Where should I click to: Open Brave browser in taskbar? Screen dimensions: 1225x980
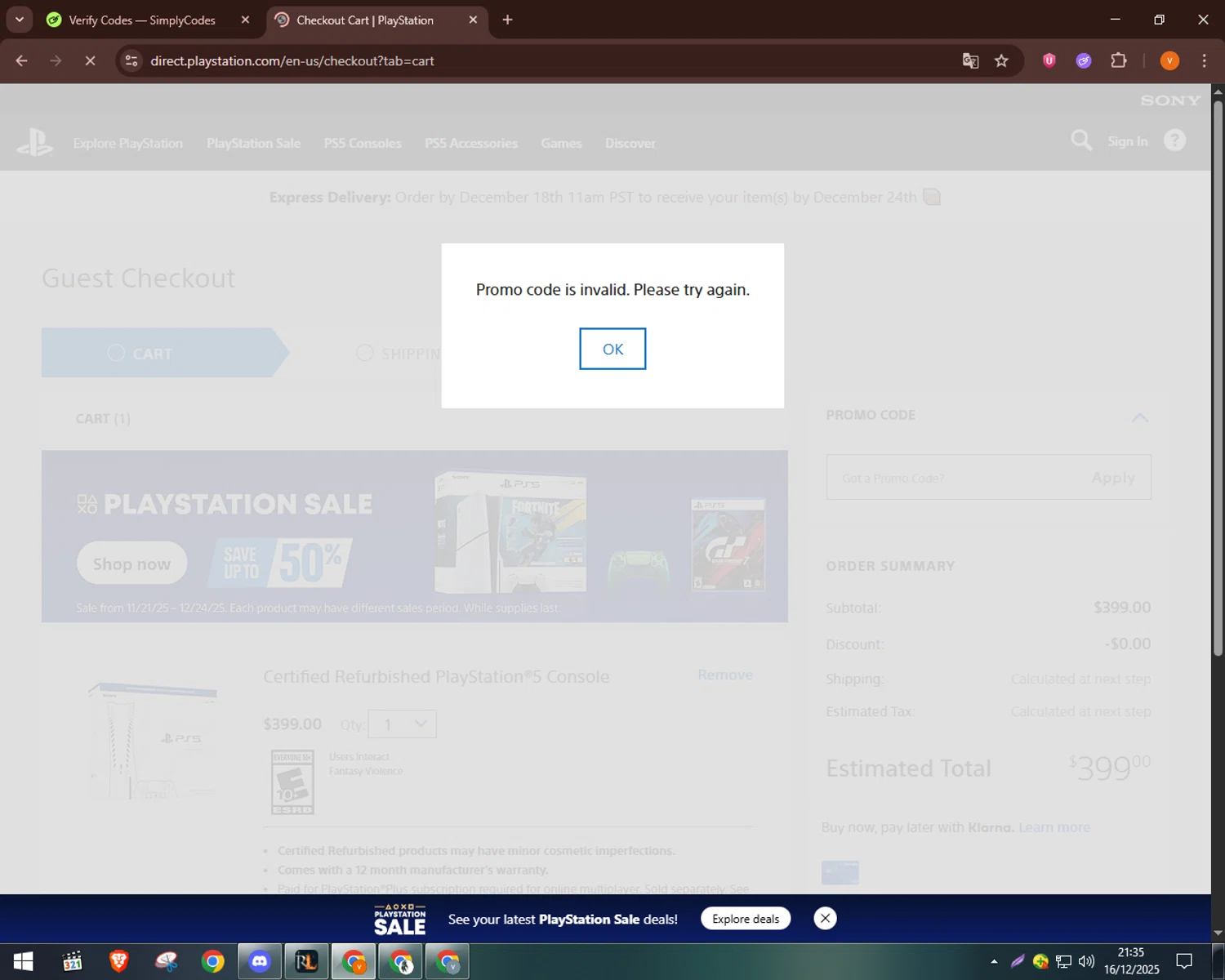(x=119, y=961)
